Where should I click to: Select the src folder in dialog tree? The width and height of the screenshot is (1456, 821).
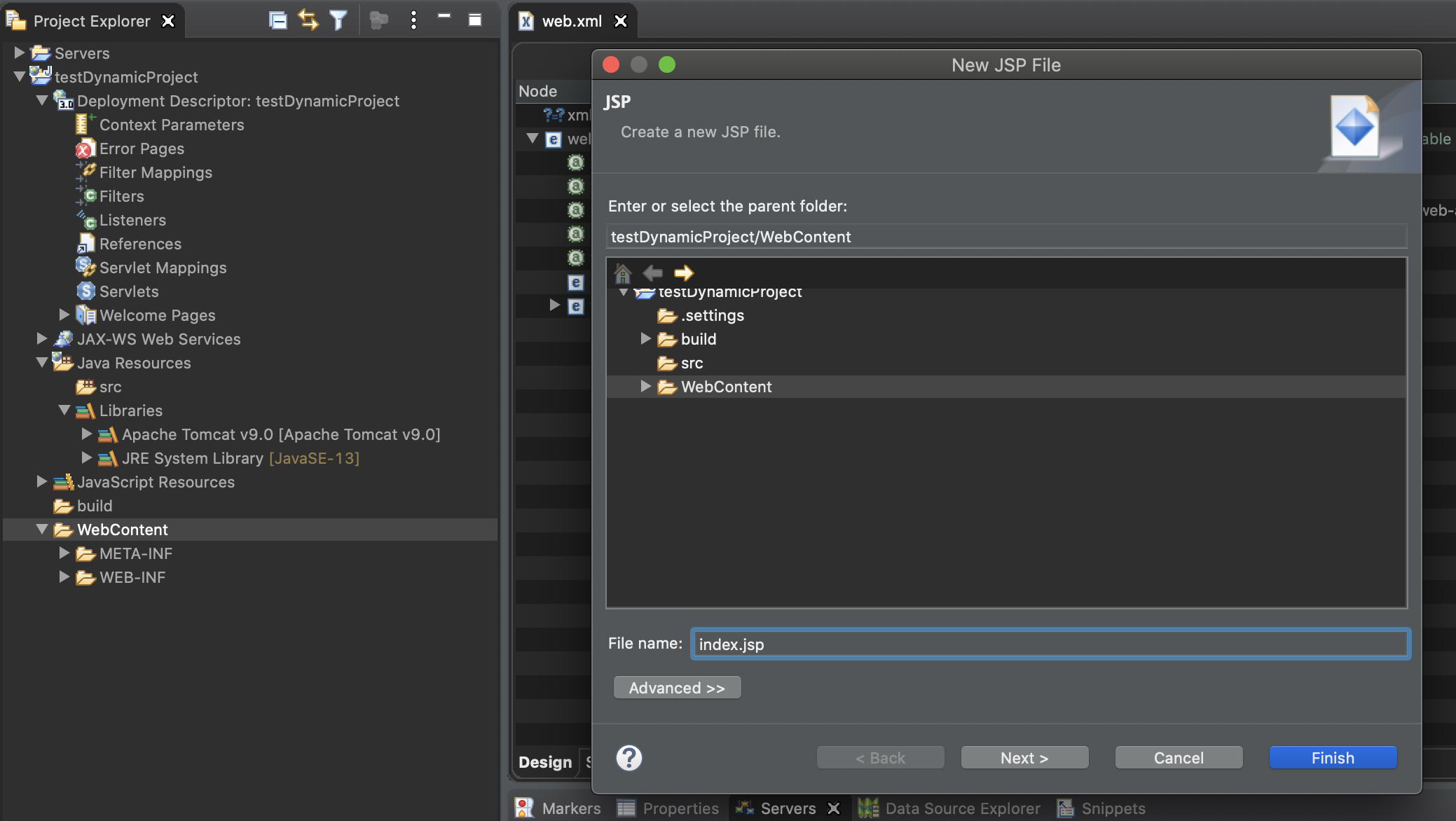[692, 363]
